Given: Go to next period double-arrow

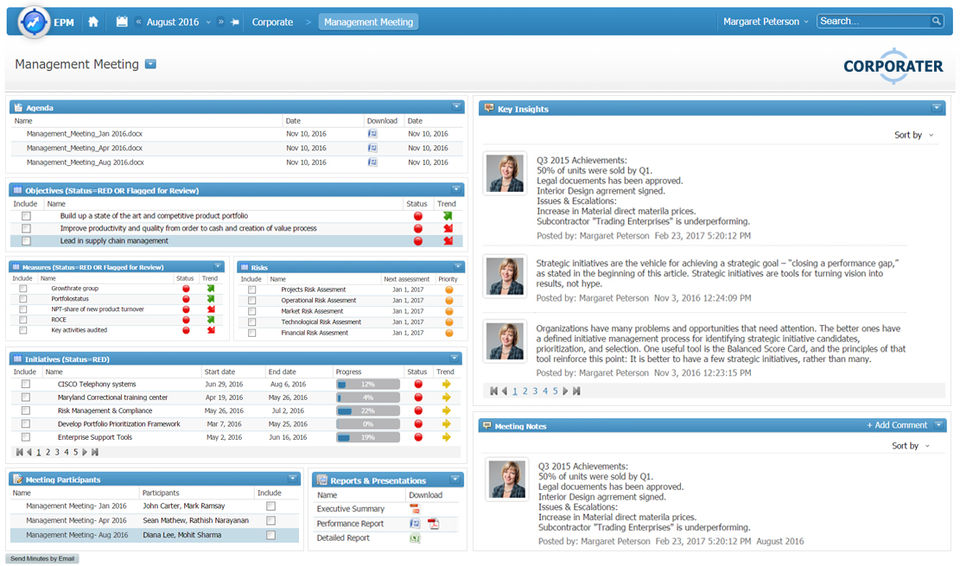Looking at the screenshot, I should pos(221,22).
